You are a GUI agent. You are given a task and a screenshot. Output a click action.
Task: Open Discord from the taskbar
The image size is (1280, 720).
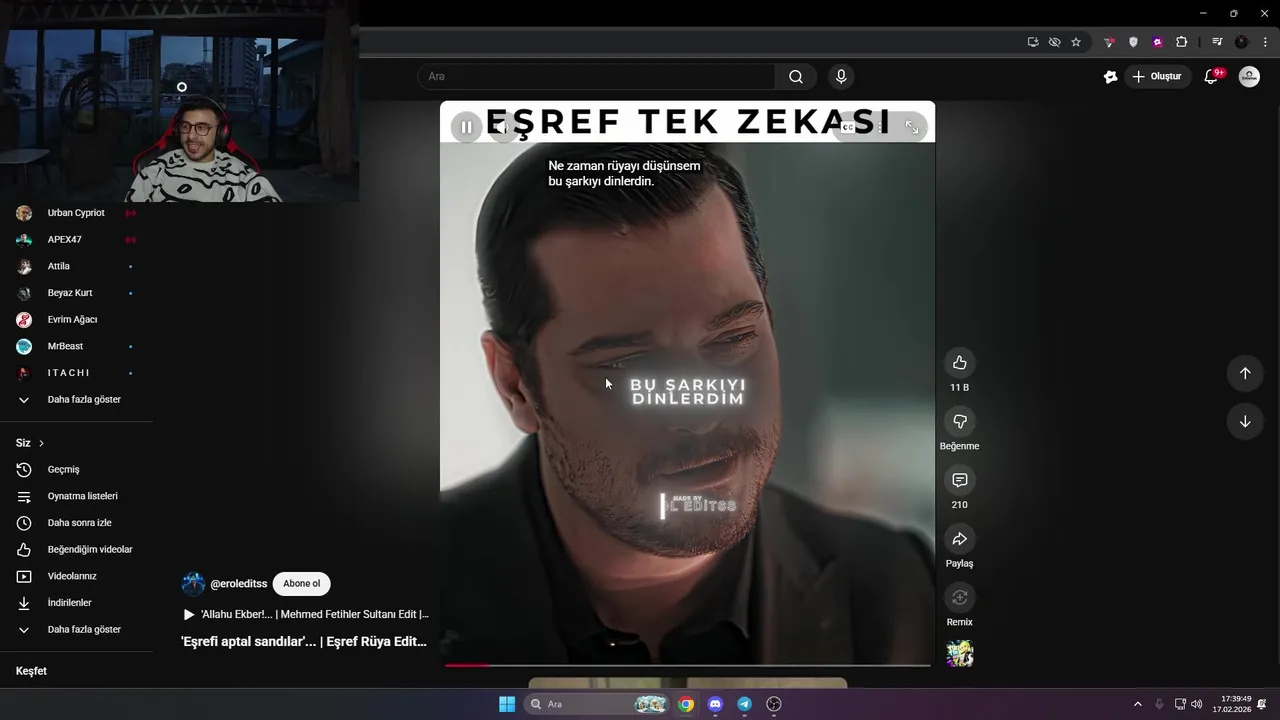715,704
